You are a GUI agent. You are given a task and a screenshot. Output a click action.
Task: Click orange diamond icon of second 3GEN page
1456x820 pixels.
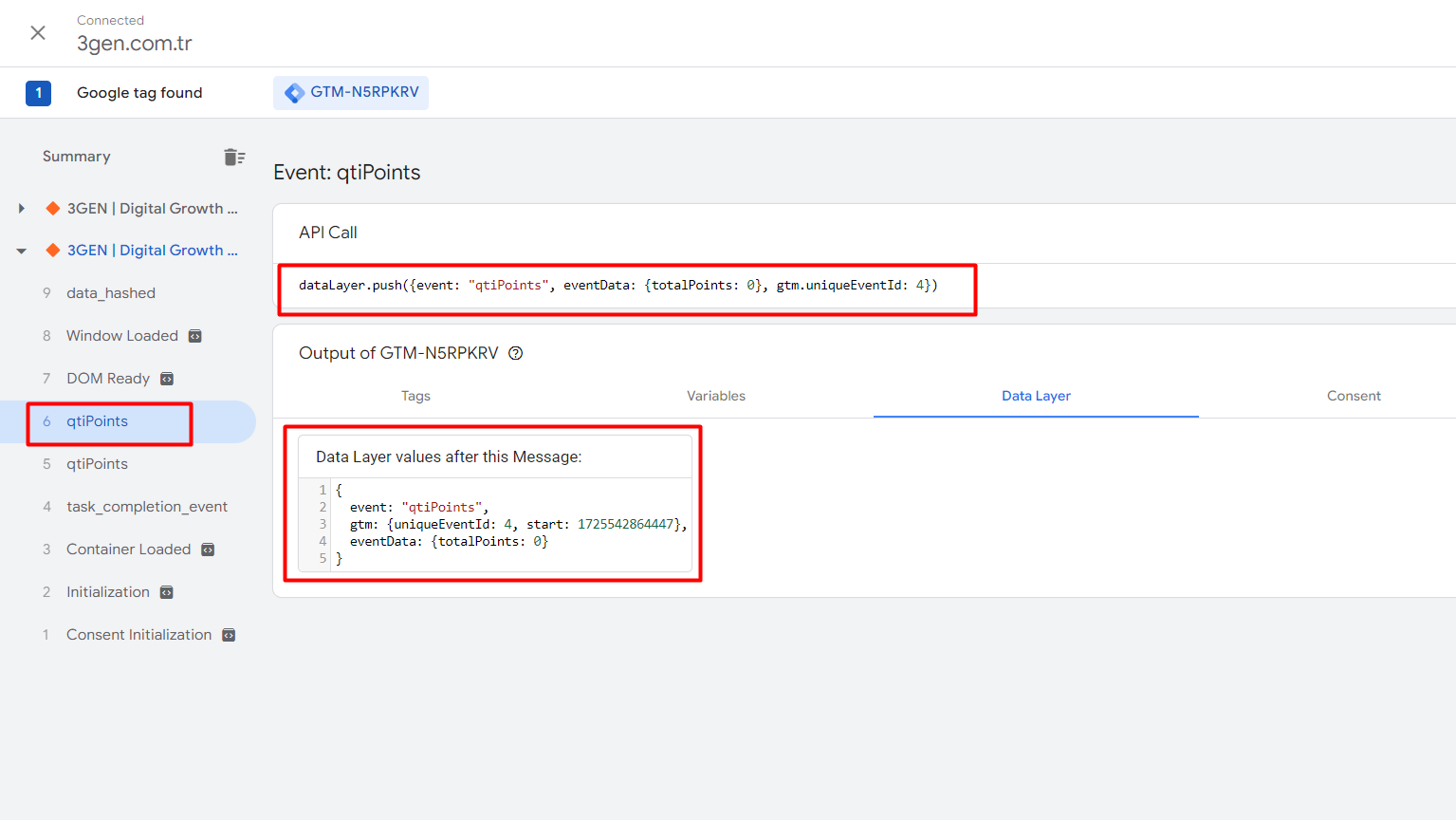pyautogui.click(x=53, y=251)
